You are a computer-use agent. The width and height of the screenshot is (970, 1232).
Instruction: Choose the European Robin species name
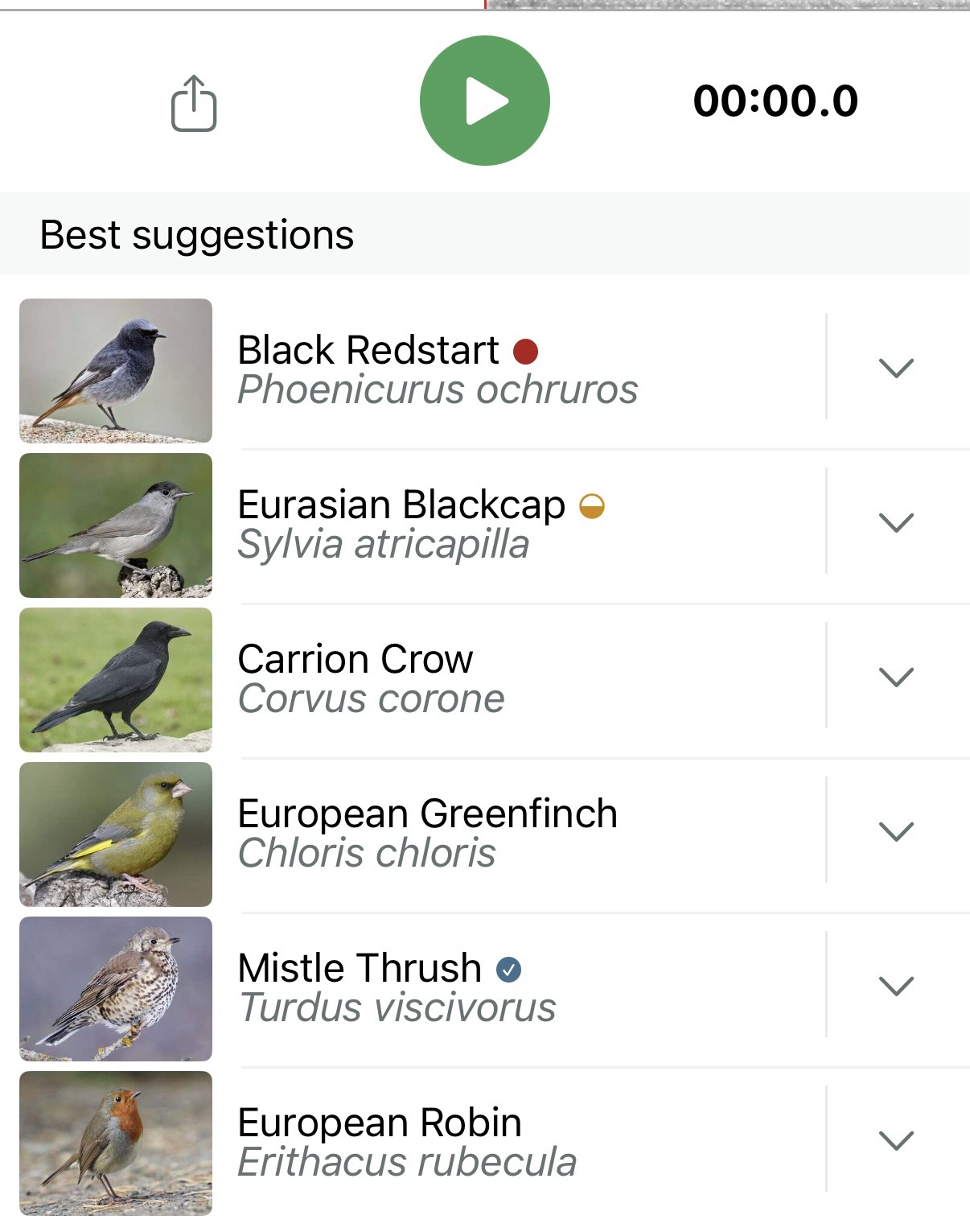[380, 1123]
